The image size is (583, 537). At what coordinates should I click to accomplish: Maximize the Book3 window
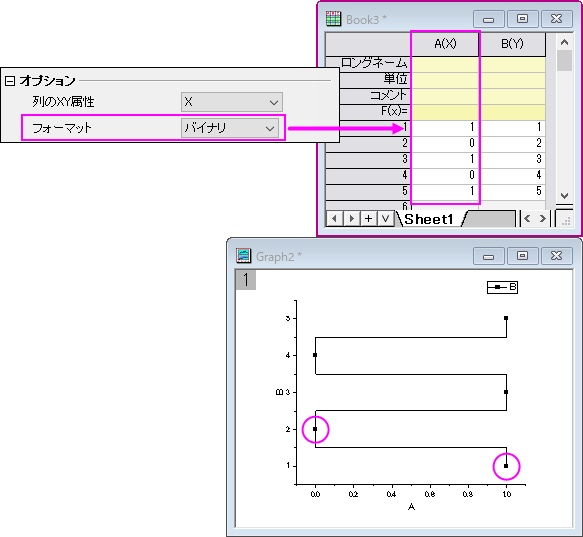click(522, 19)
